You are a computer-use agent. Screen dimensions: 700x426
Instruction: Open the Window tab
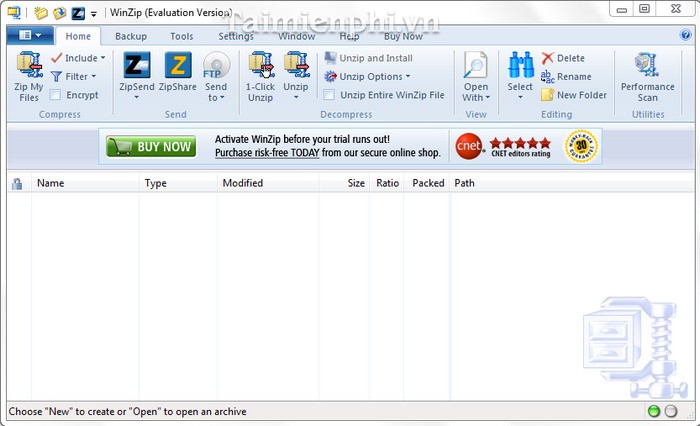coord(297,36)
